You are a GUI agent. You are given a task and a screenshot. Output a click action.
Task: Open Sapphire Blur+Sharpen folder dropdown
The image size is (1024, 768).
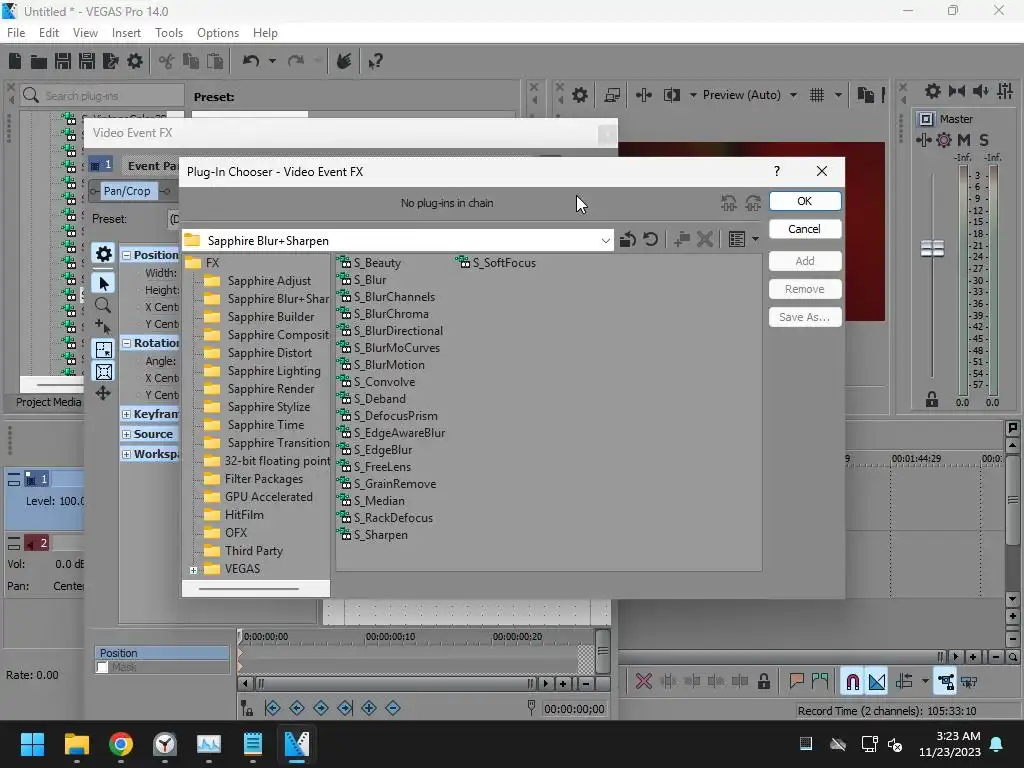click(605, 240)
